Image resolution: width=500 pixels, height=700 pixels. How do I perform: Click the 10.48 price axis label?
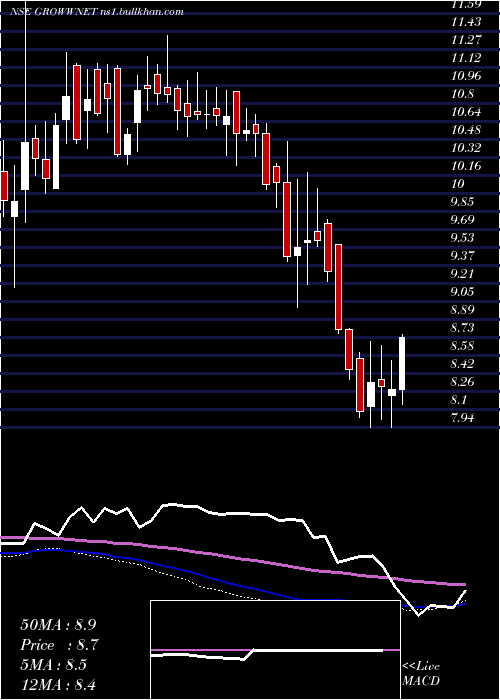click(x=466, y=130)
